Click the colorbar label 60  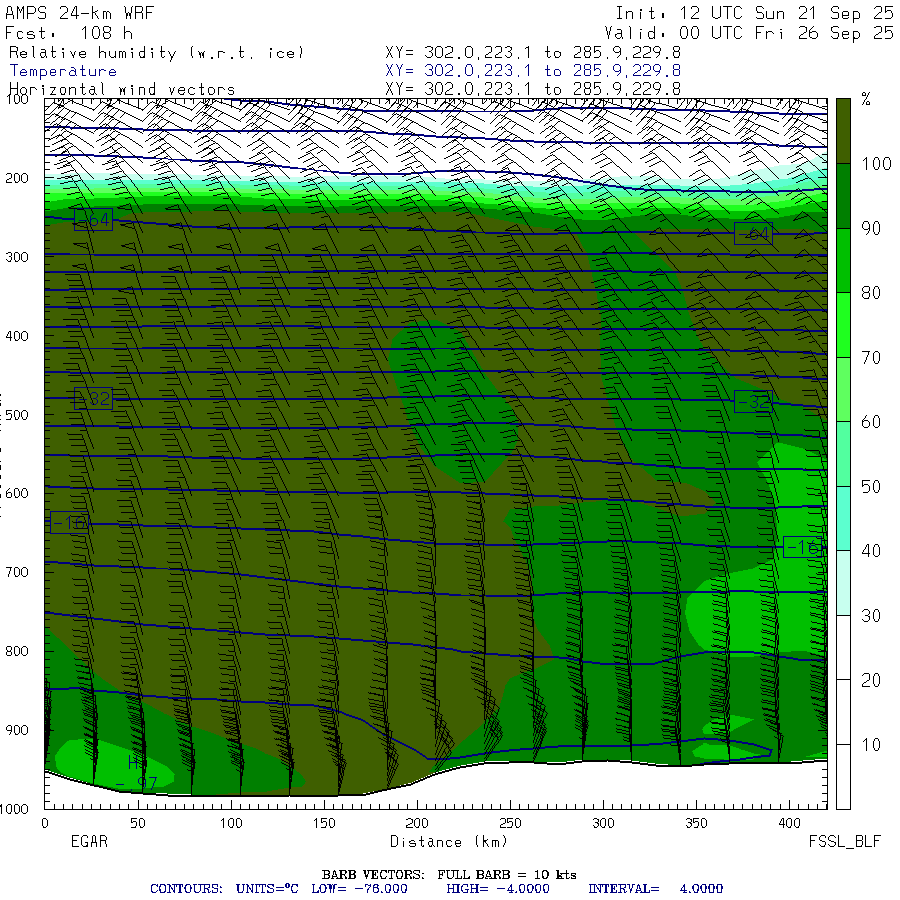point(871,422)
